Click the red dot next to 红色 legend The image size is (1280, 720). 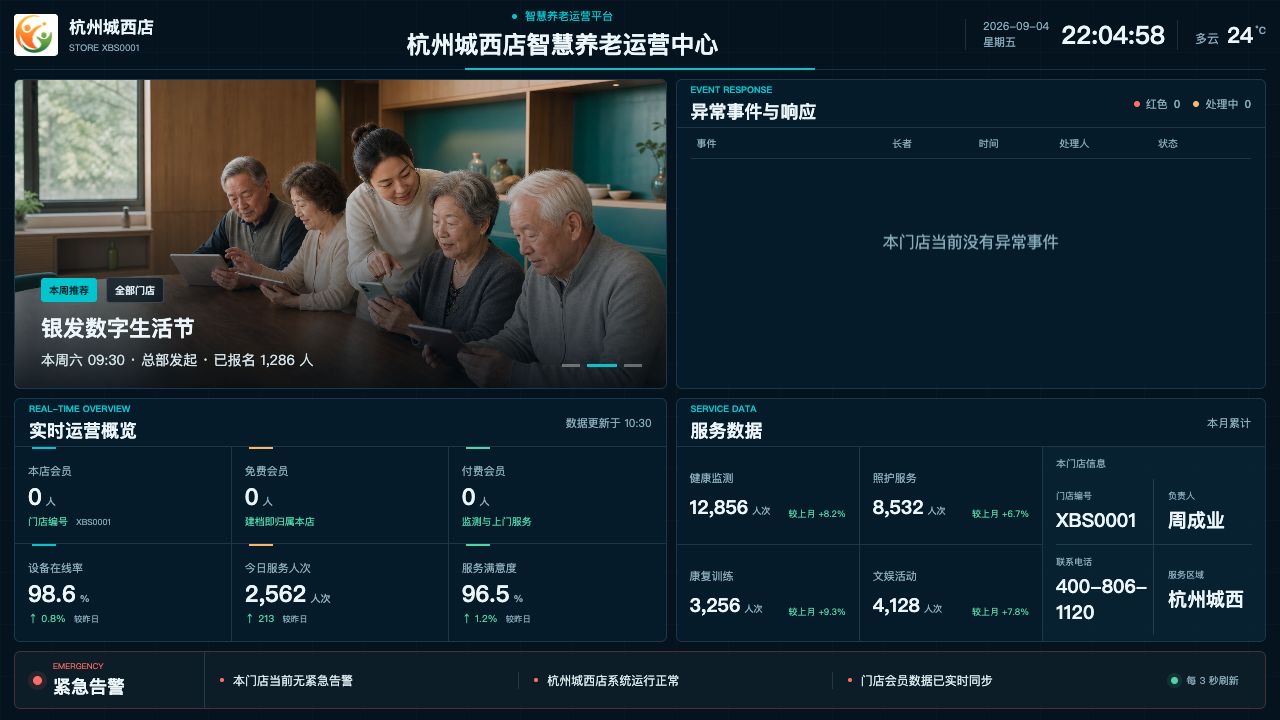tap(1137, 104)
